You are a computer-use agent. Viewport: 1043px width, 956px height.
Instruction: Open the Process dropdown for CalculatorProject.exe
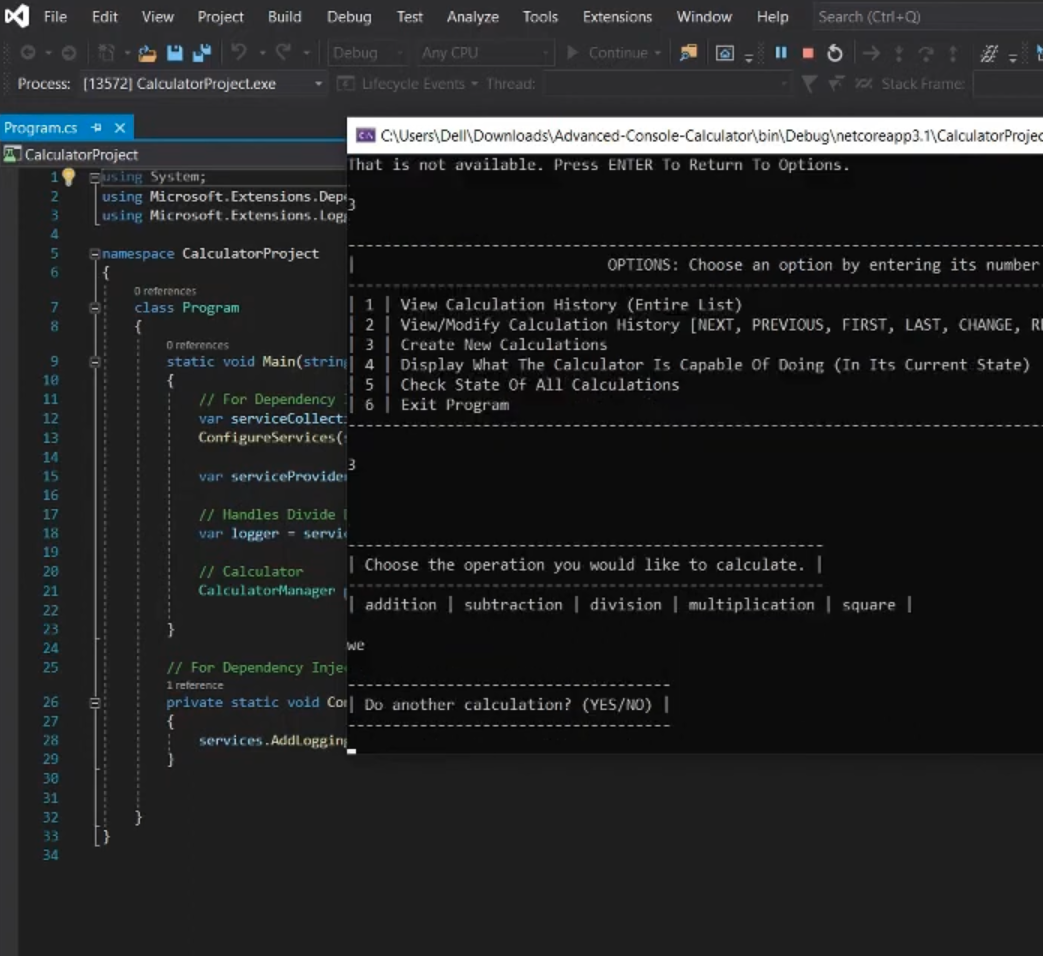click(x=202, y=84)
